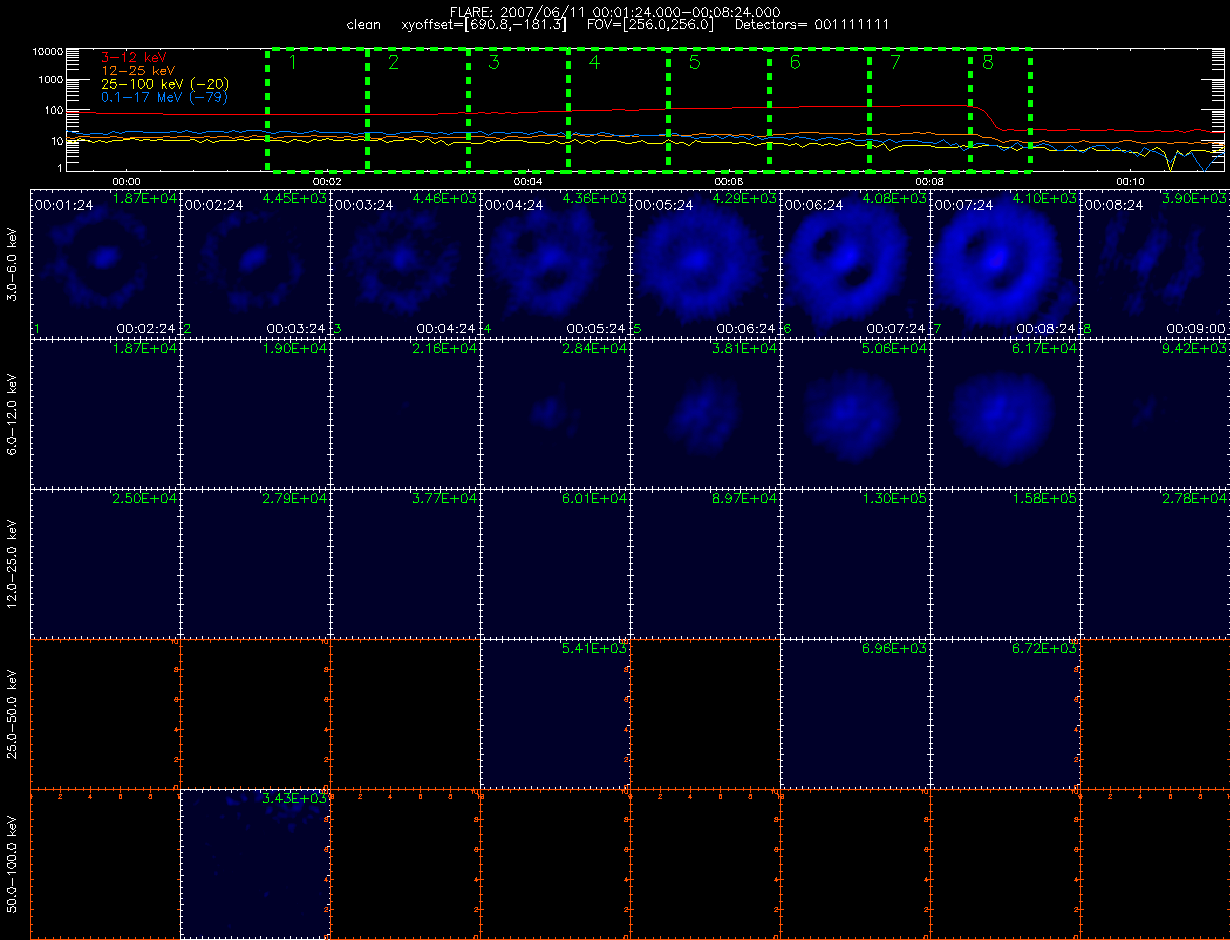Click interval number 1 in the light curve
1230x940 pixels.
tap(292, 63)
